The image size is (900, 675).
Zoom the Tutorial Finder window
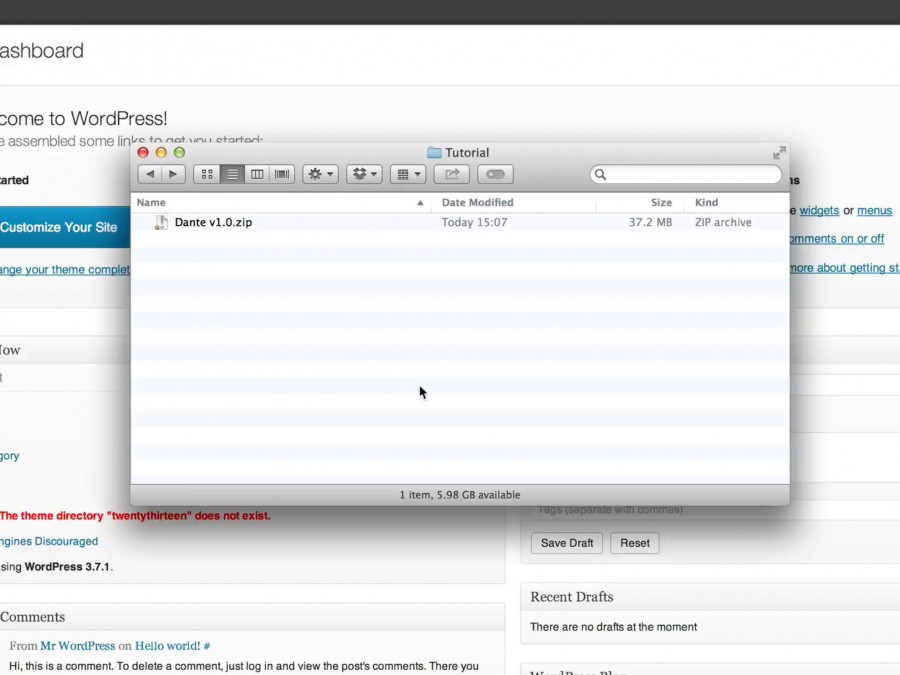pyautogui.click(x=180, y=153)
